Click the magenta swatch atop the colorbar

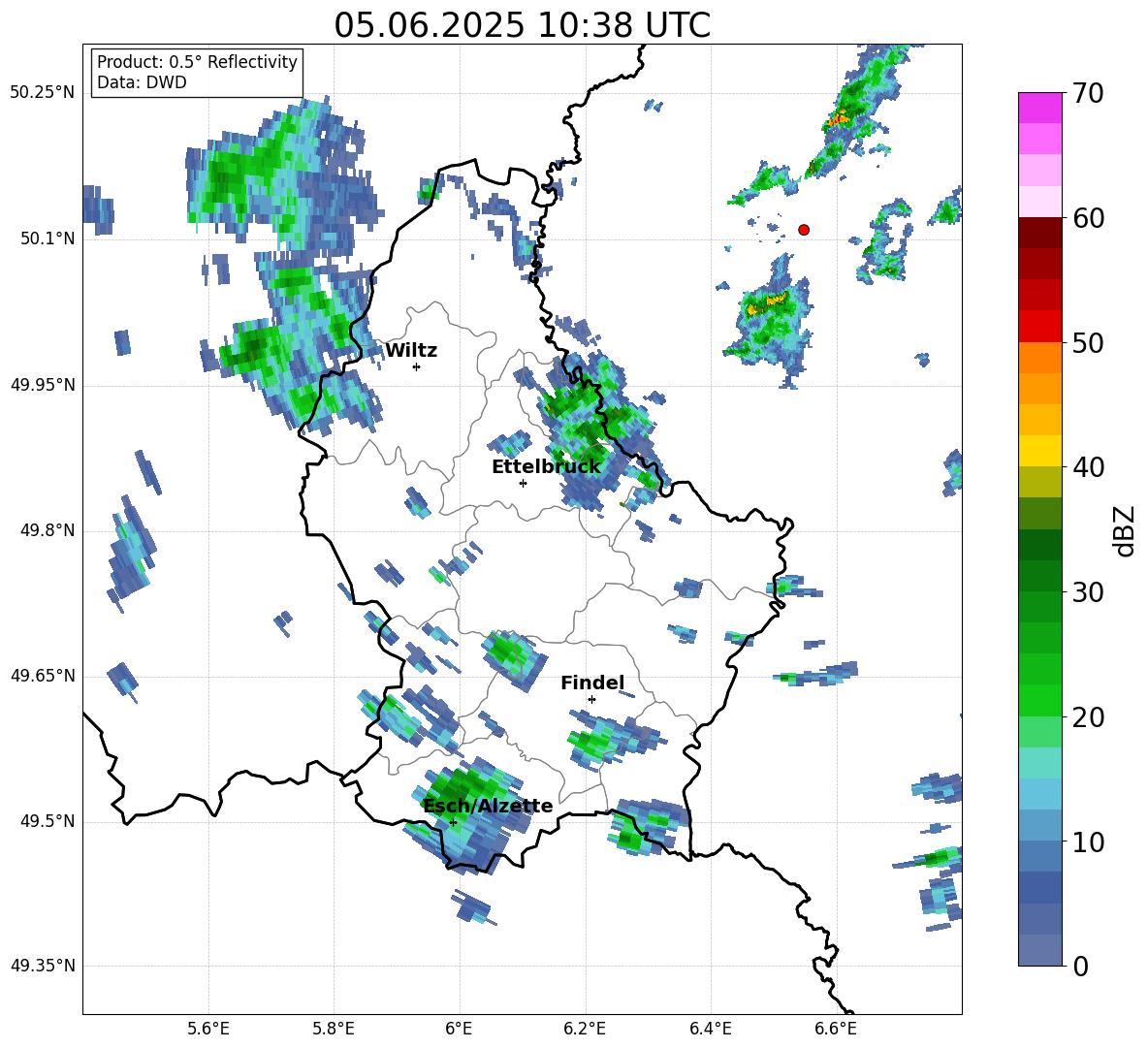[x=1039, y=108]
